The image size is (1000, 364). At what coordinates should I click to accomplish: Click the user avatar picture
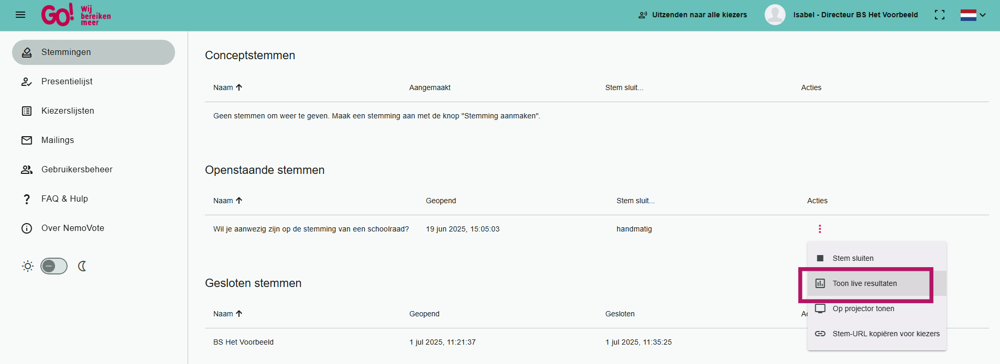[775, 15]
